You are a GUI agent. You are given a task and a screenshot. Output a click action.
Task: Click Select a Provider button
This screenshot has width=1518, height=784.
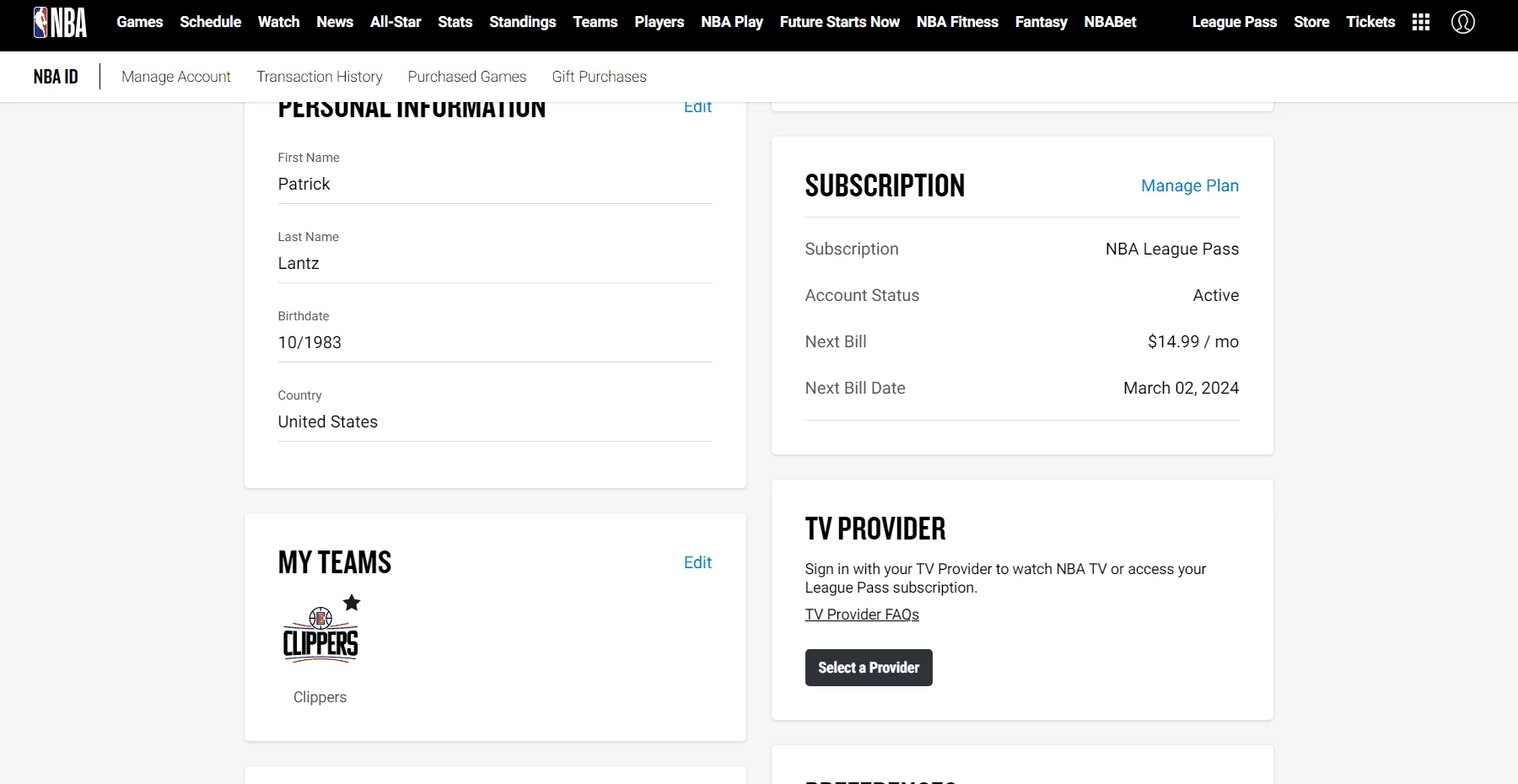click(x=869, y=668)
